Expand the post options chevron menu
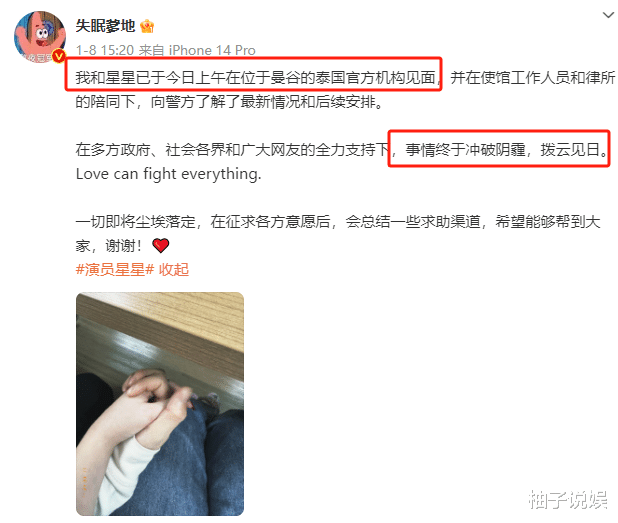This screenshot has height=523, width=618. pyautogui.click(x=608, y=15)
